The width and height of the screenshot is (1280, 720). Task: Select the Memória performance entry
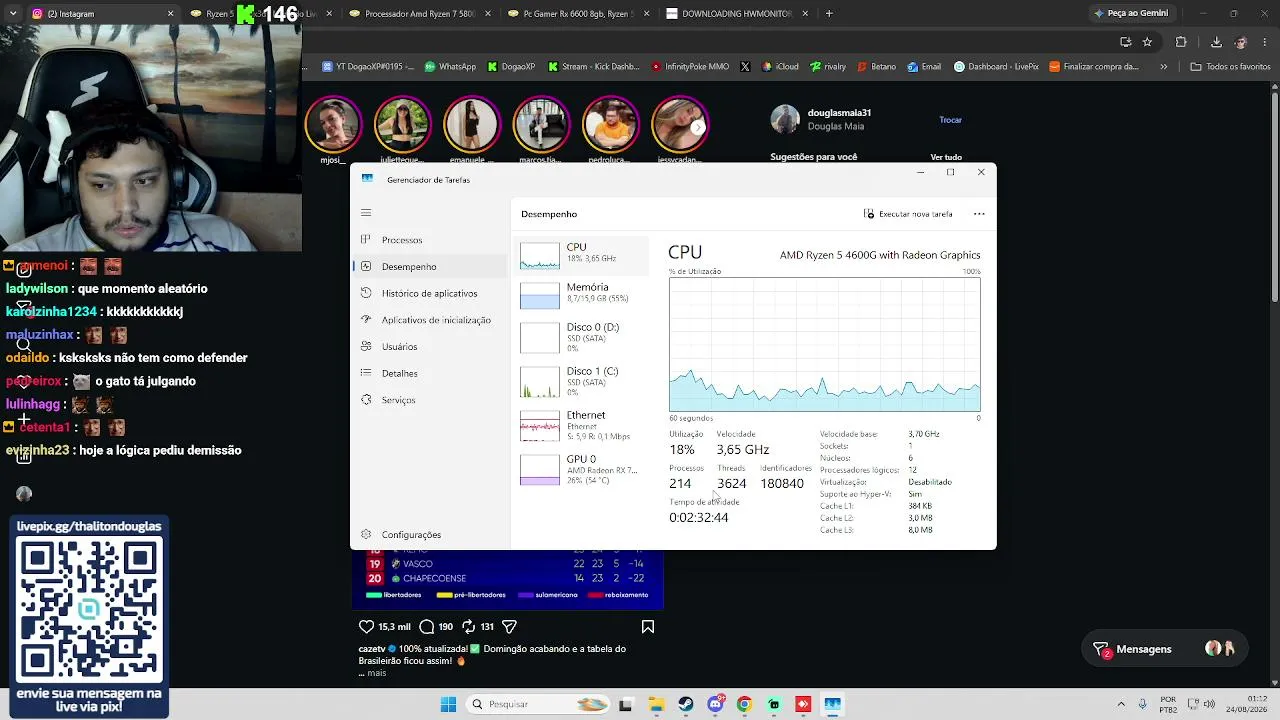click(582, 295)
